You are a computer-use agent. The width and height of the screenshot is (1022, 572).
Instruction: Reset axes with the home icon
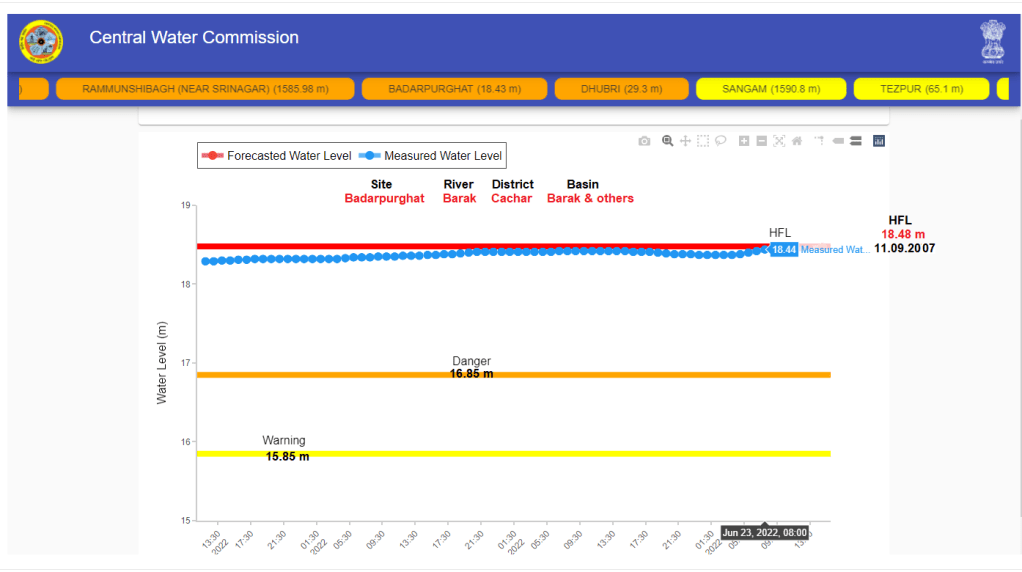coord(797,141)
